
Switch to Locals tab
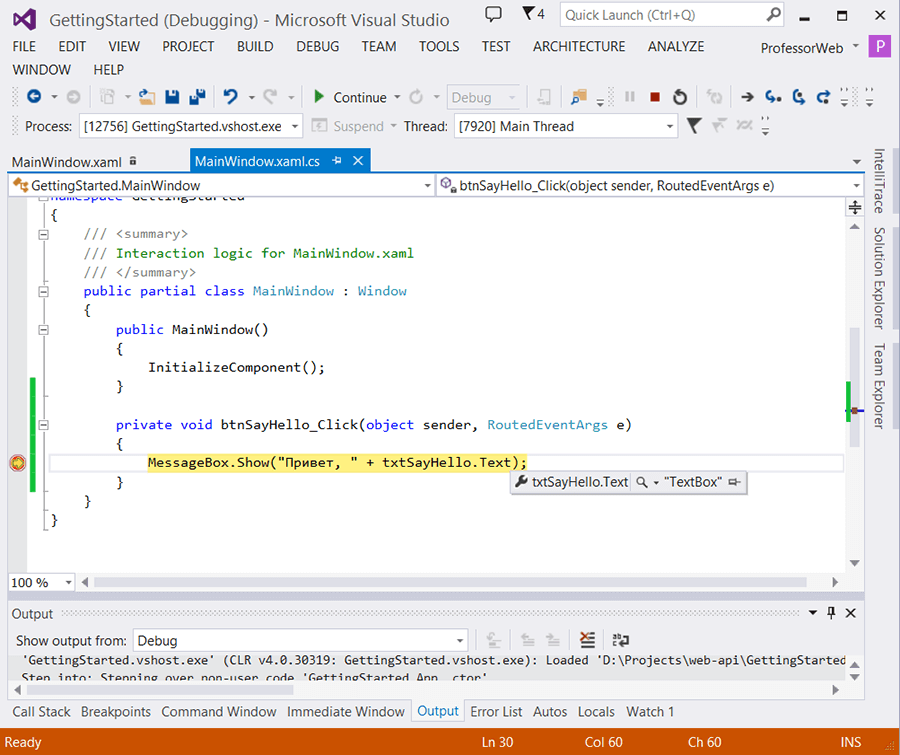click(x=596, y=711)
